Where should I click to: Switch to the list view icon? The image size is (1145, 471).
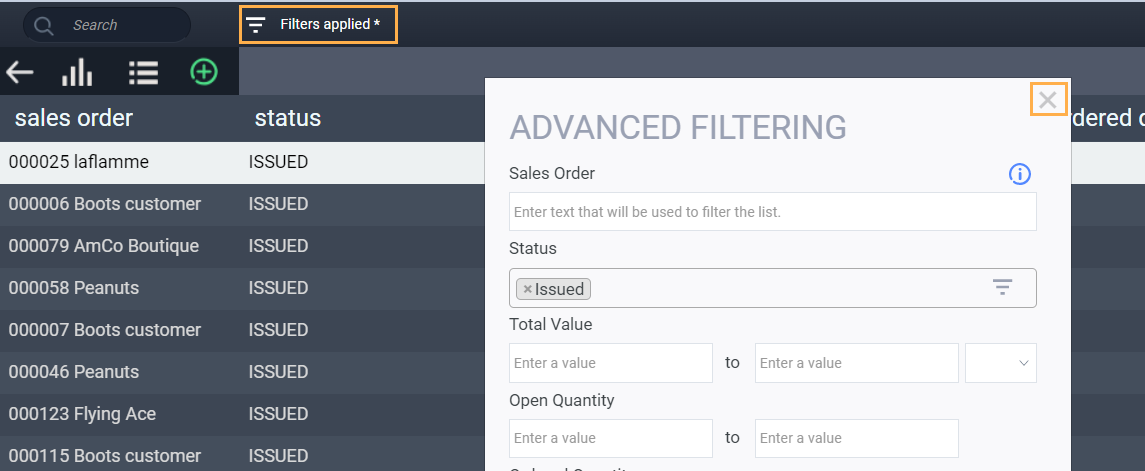tap(143, 72)
